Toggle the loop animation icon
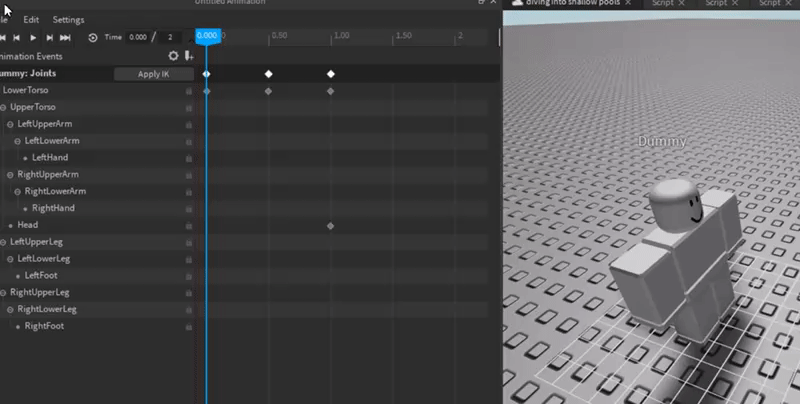 pyautogui.click(x=92, y=37)
